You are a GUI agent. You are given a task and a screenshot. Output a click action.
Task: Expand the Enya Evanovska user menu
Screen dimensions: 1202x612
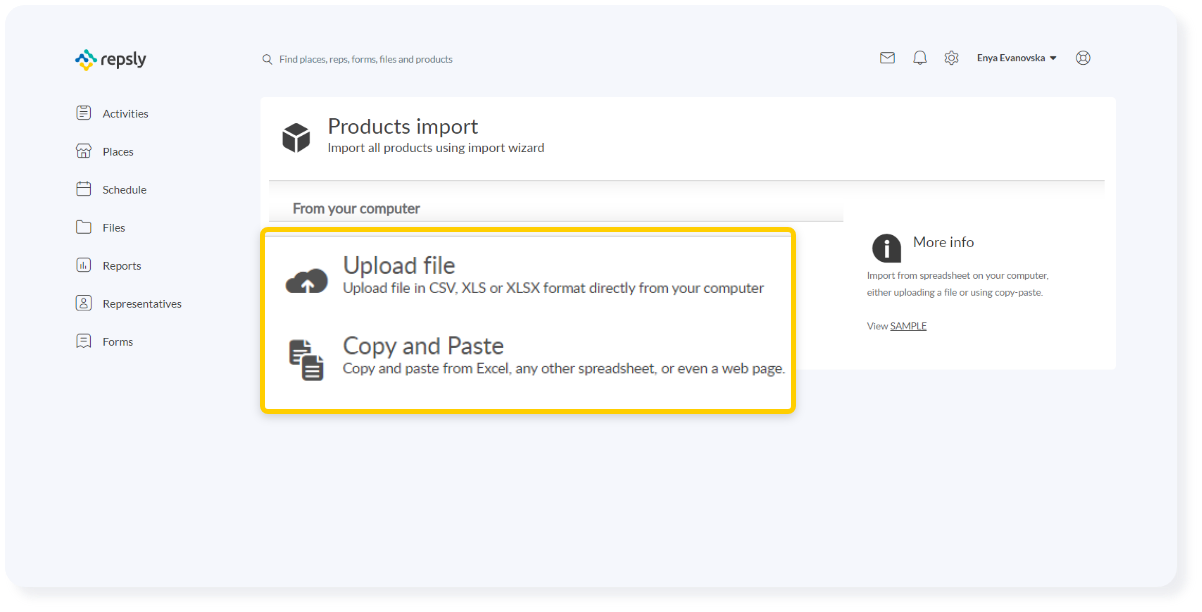(1017, 58)
